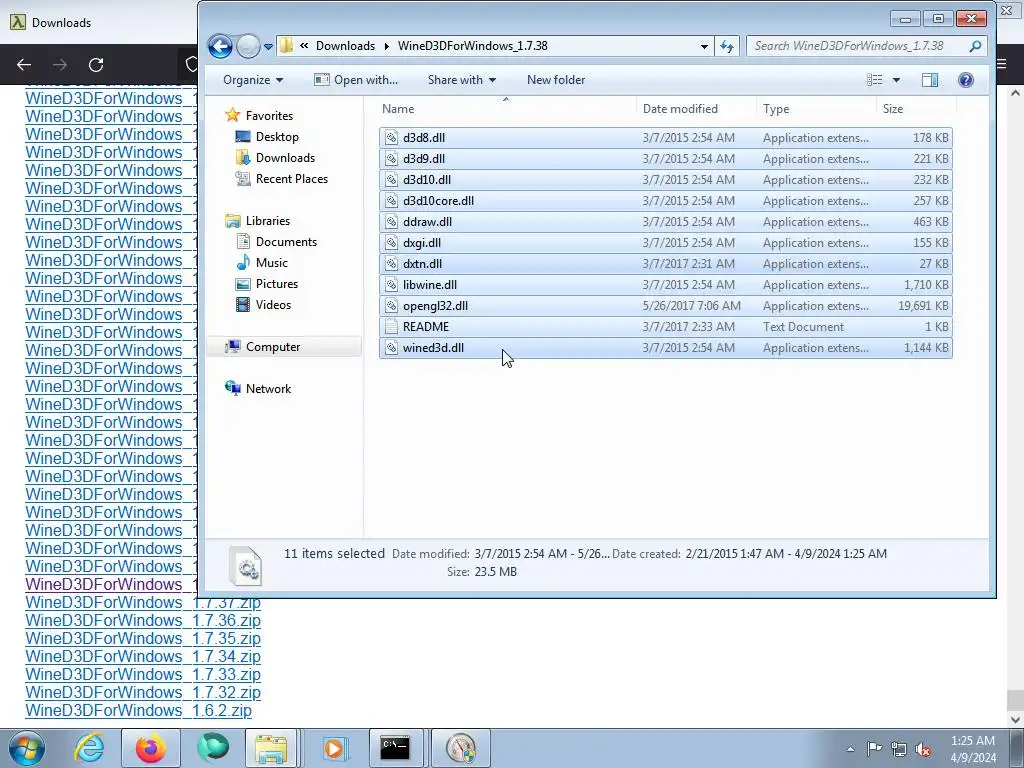Click the wined3d.dll file icon

point(391,347)
